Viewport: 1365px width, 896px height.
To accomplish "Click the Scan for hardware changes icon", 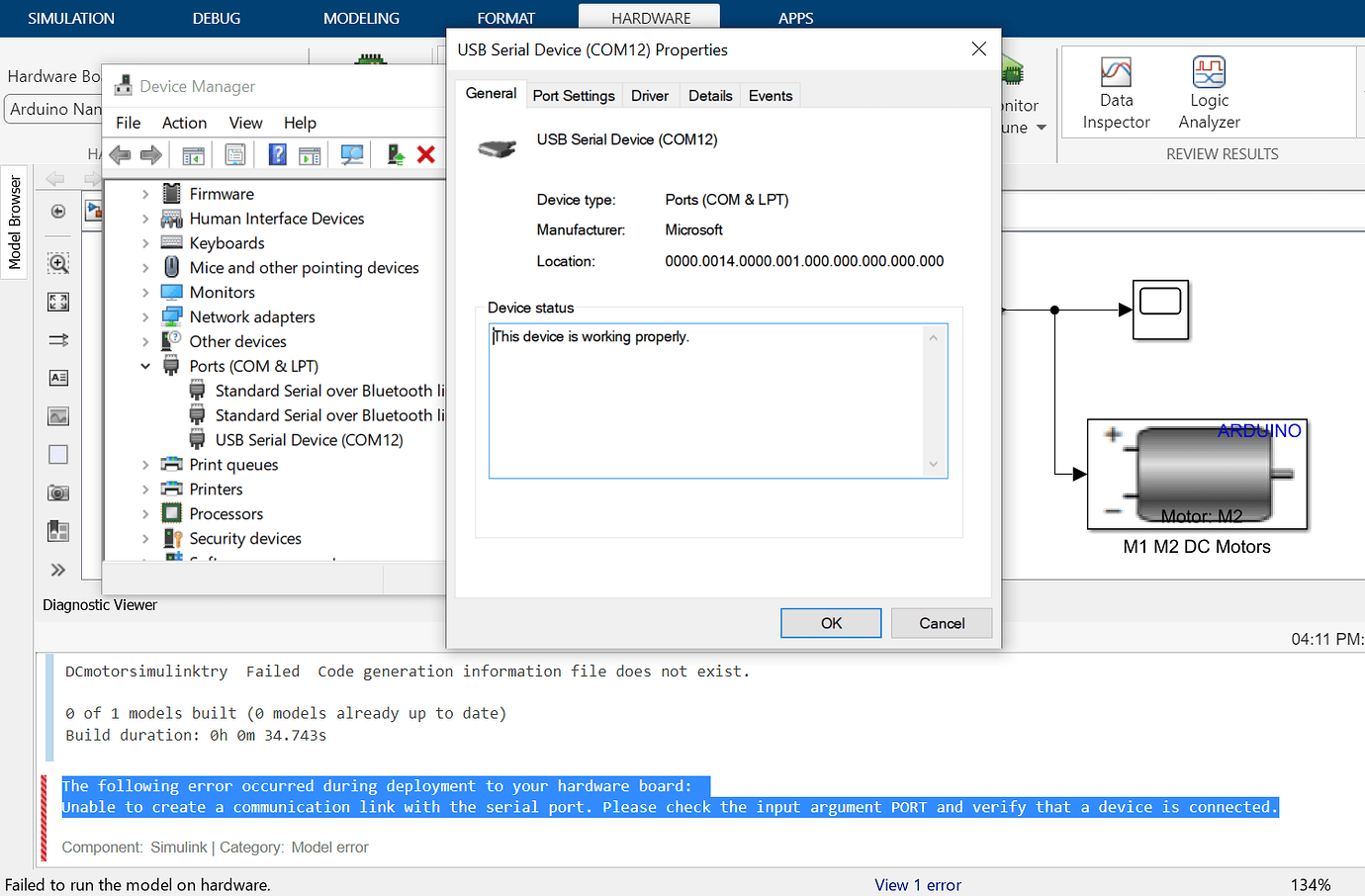I will tap(350, 154).
